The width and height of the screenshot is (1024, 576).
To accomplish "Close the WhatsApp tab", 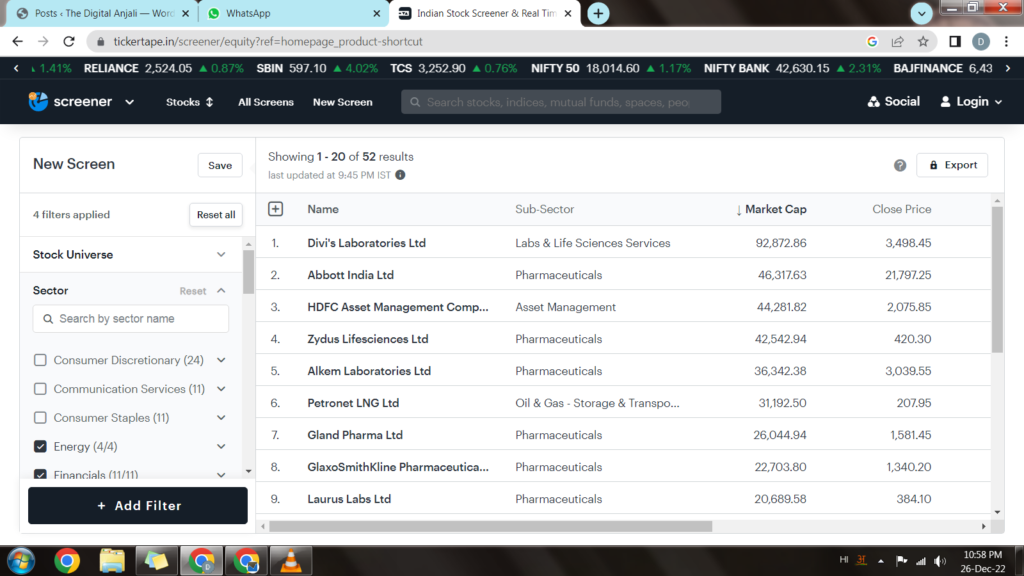I will 377,13.
